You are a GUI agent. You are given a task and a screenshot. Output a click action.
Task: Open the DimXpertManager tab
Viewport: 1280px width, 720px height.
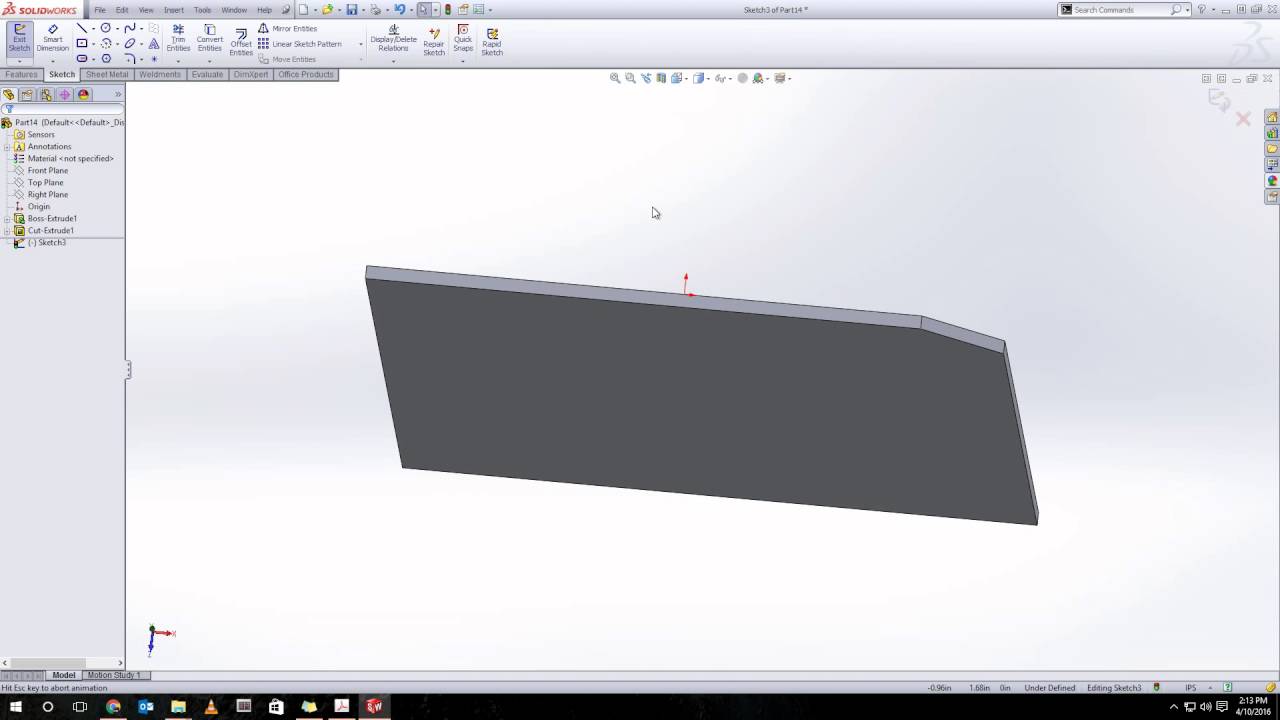pyautogui.click(x=65, y=95)
